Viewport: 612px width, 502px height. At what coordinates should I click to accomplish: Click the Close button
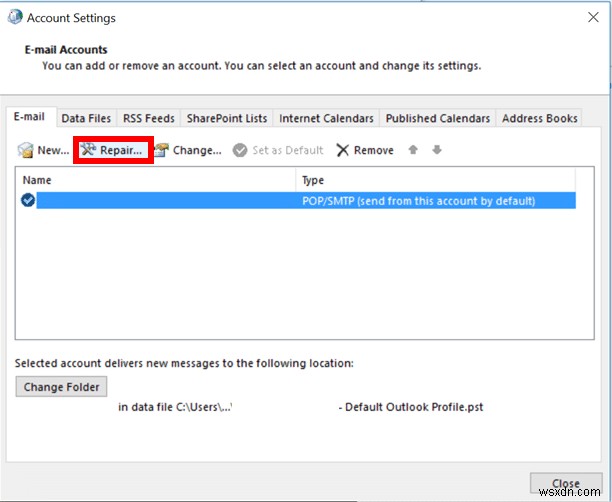coord(566,483)
